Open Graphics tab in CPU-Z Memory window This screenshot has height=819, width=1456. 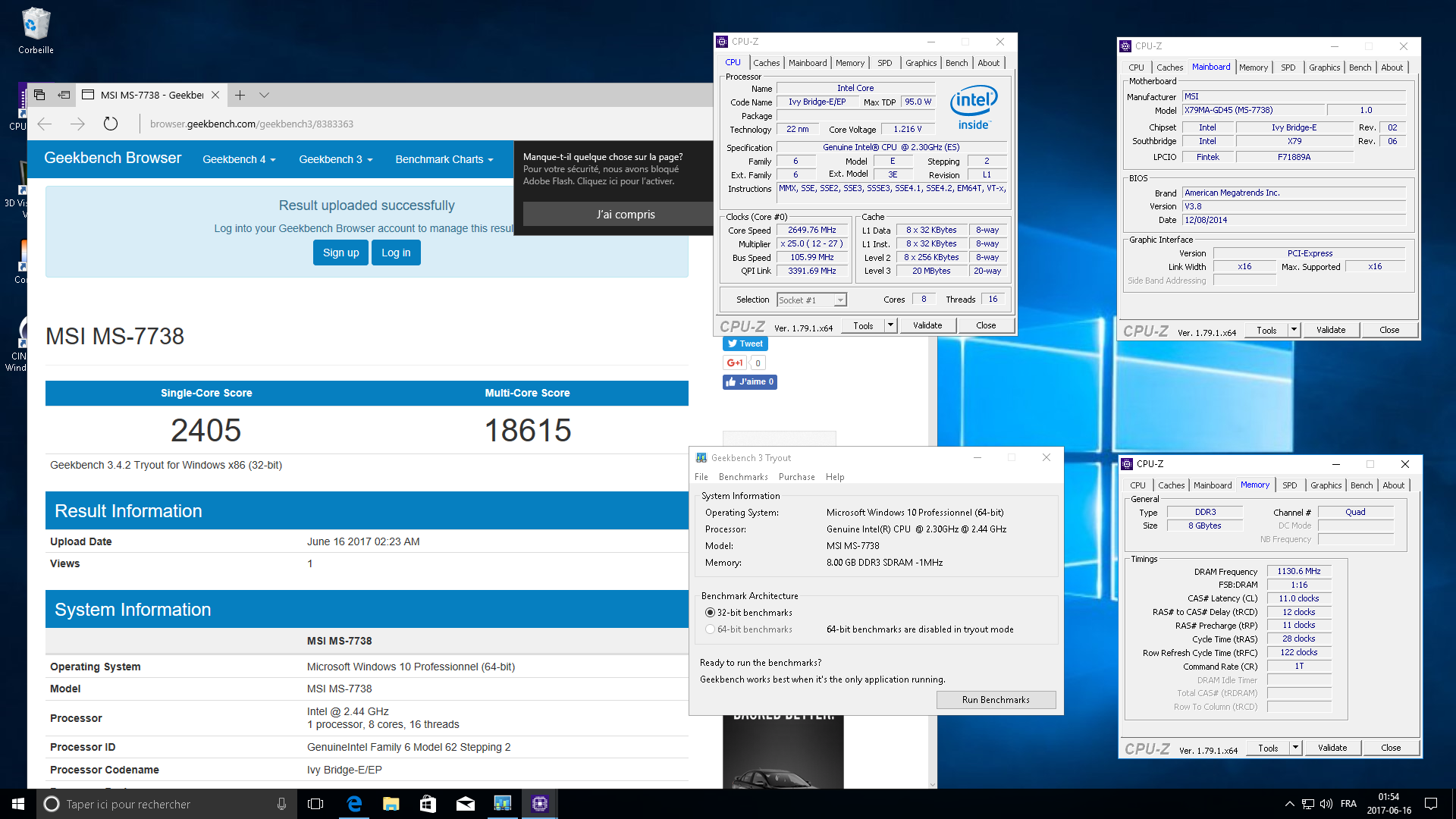click(x=1326, y=485)
